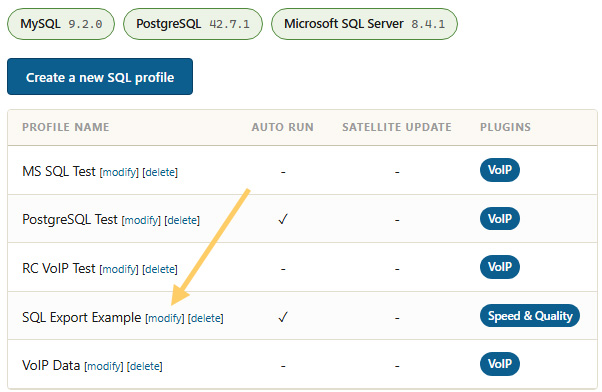Delete the SQL Export Example profile

[205, 318]
